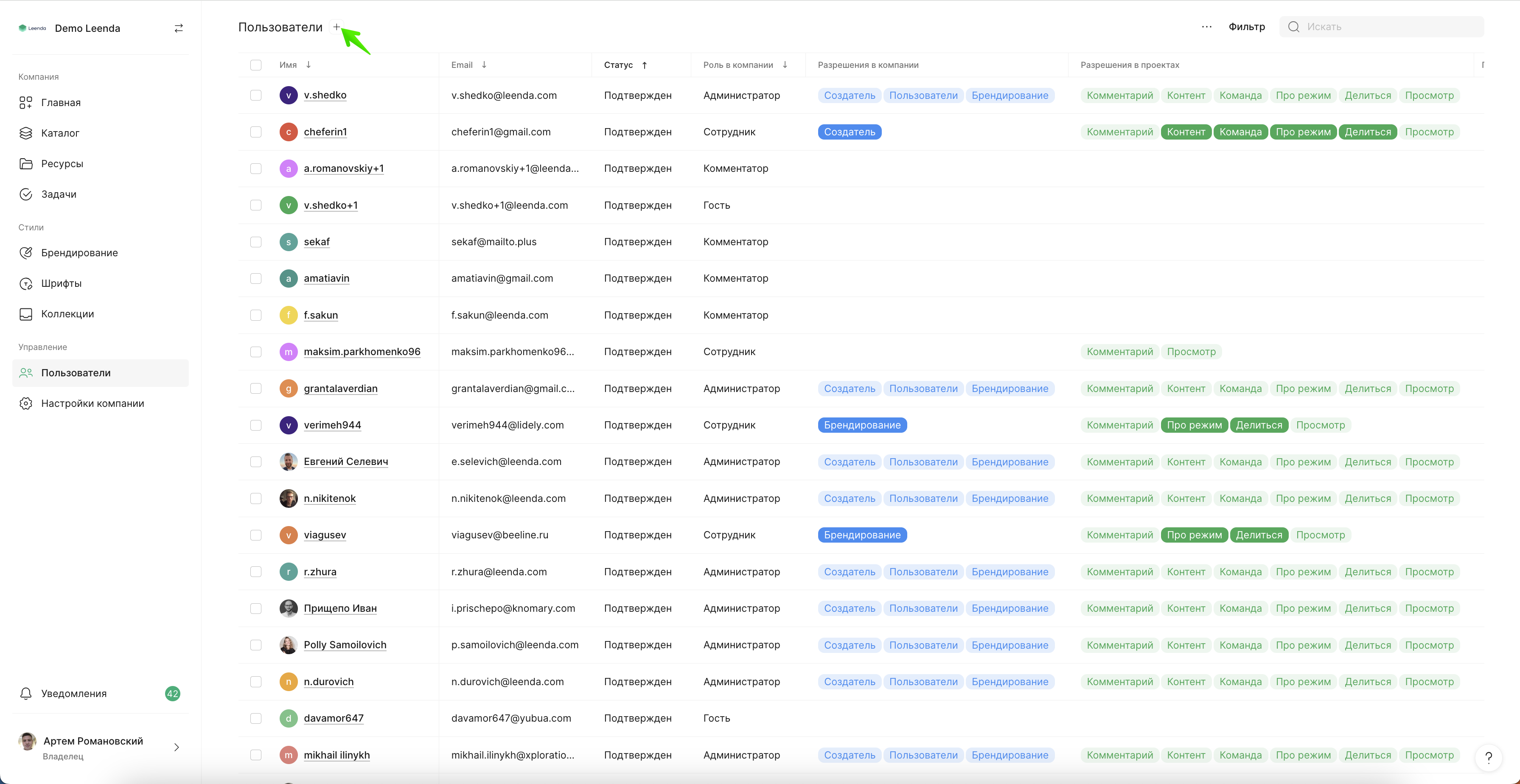
Task: Open the three-dots more options menu
Action: (x=1206, y=27)
